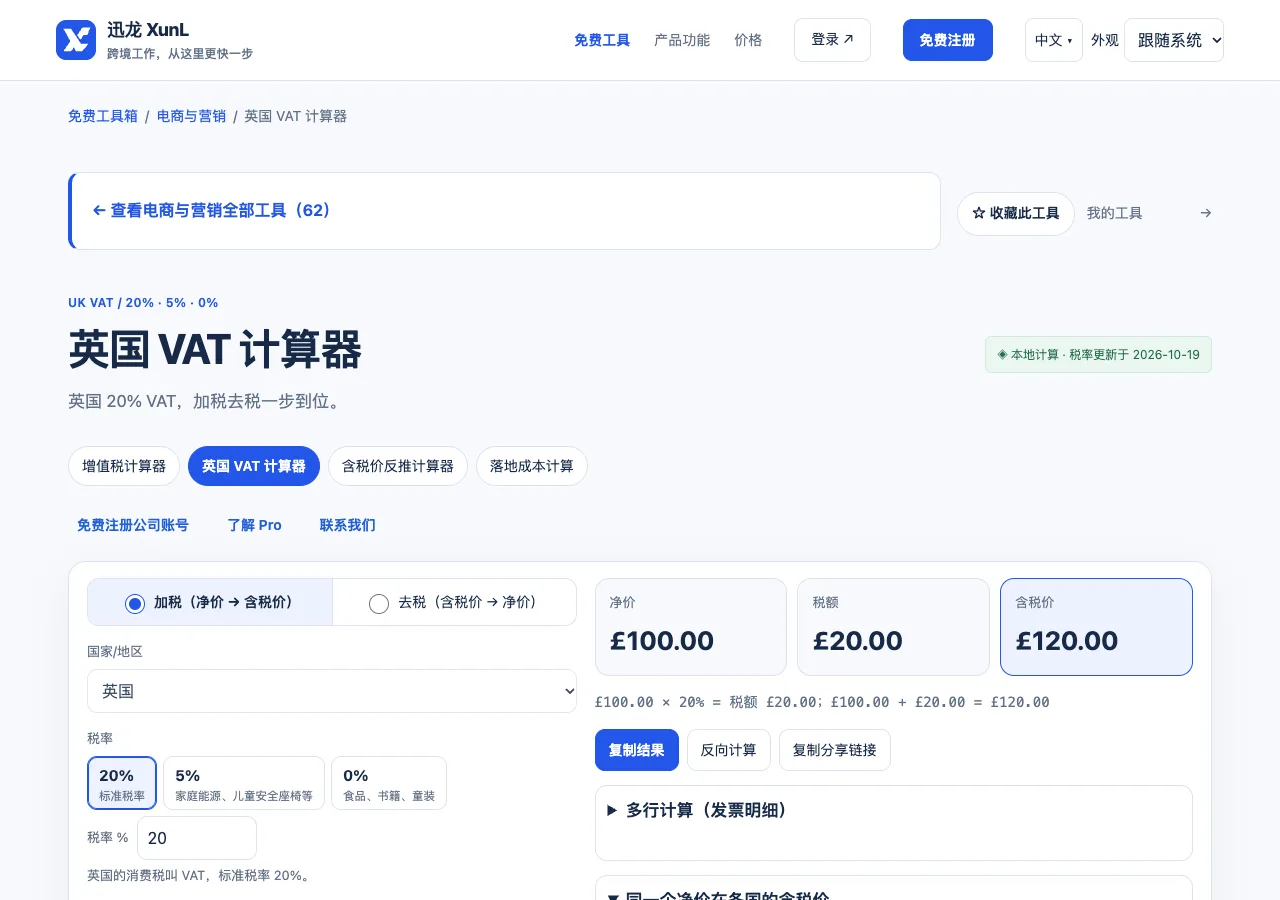
Task: Open the 中文 language dropdown
Action: point(1053,40)
